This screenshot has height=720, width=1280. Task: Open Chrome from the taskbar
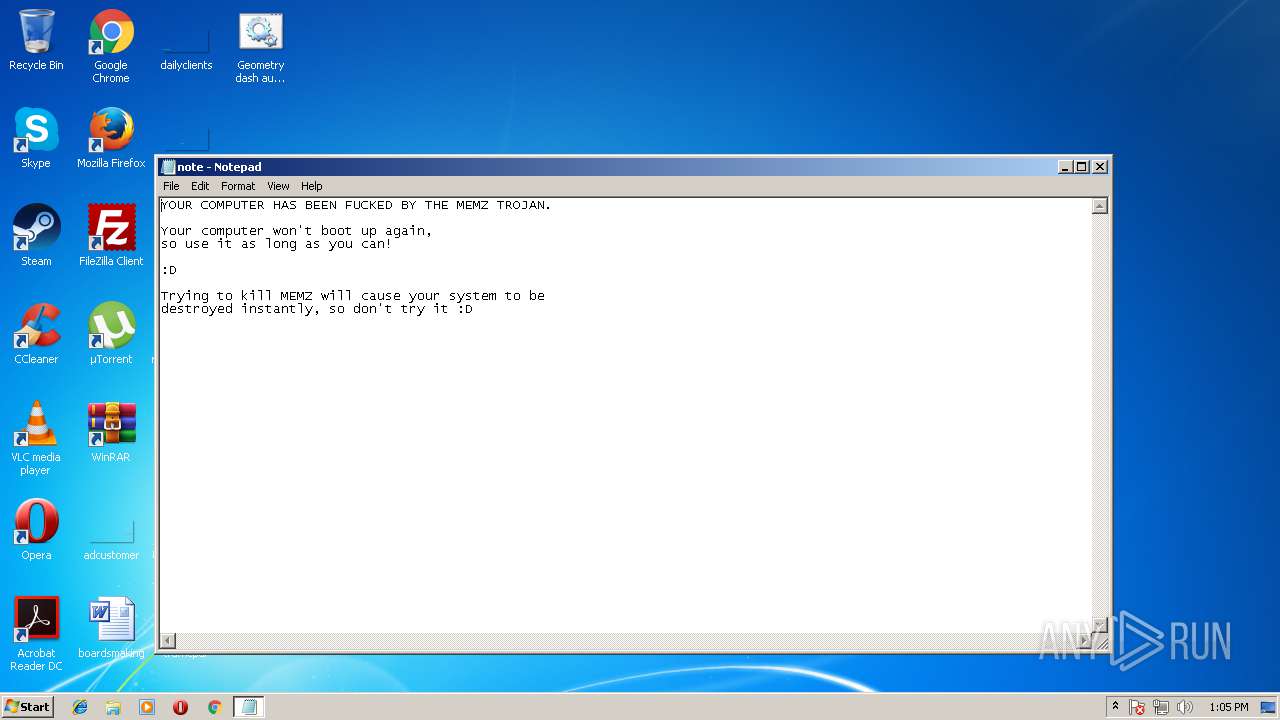pyautogui.click(x=214, y=707)
